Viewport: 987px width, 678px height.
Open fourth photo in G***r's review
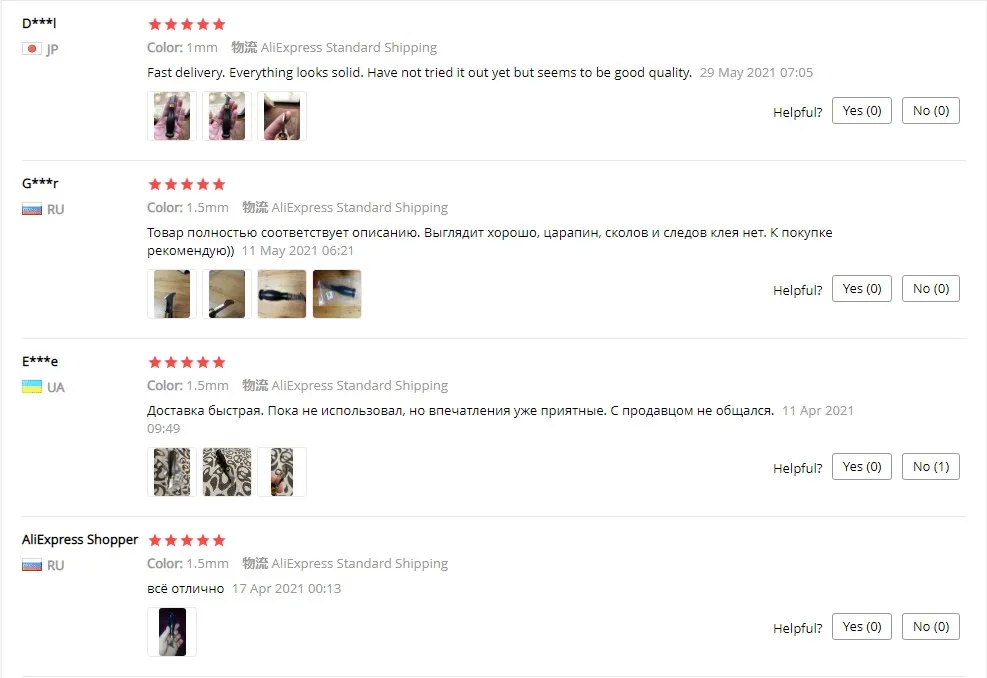[337, 294]
